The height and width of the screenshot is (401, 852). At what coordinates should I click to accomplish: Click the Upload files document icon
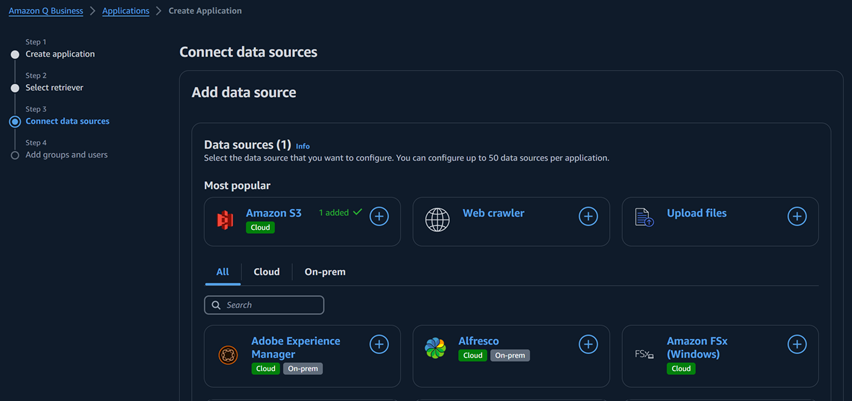(645, 216)
